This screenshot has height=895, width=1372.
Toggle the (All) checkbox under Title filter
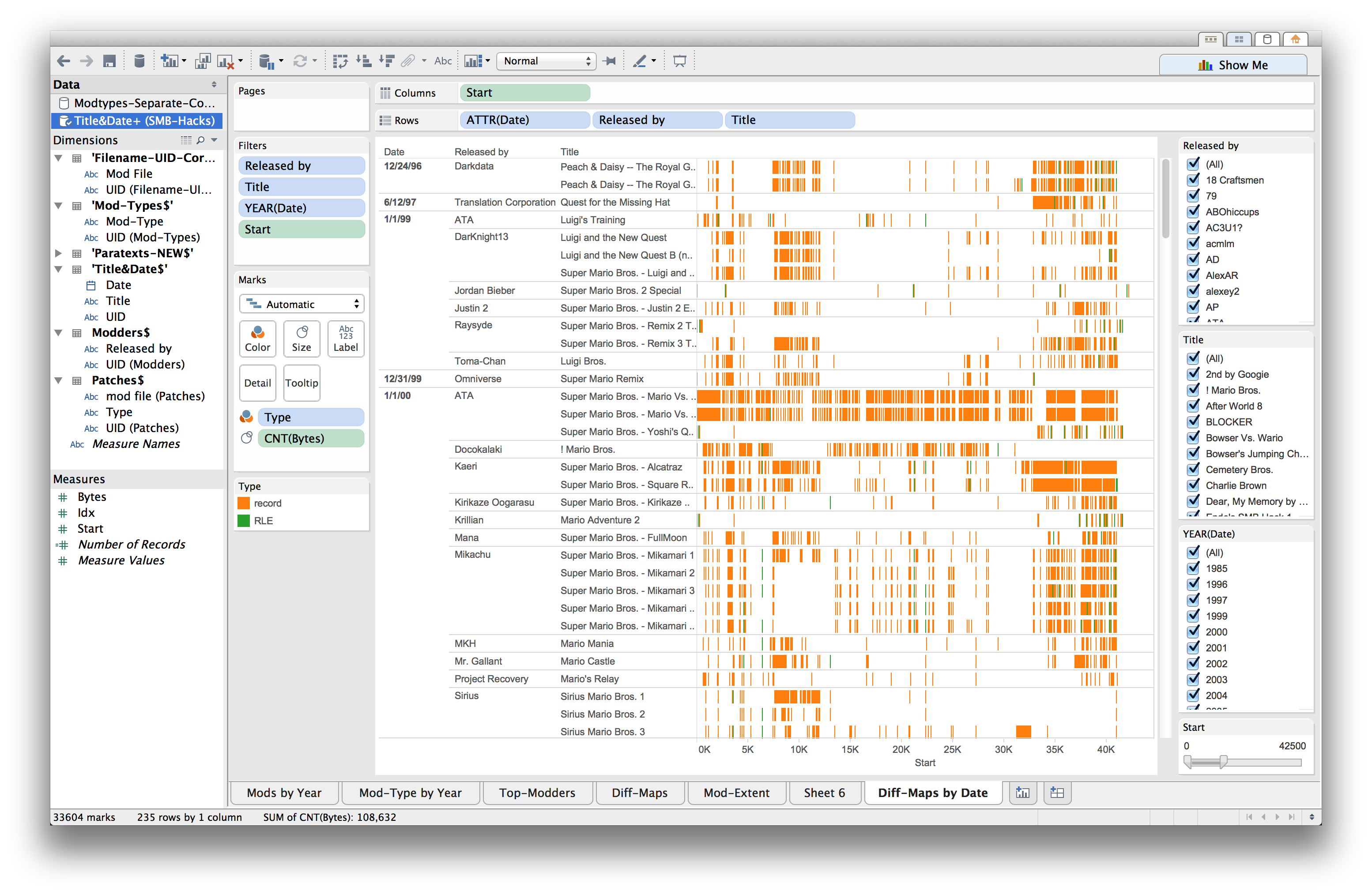click(1193, 358)
